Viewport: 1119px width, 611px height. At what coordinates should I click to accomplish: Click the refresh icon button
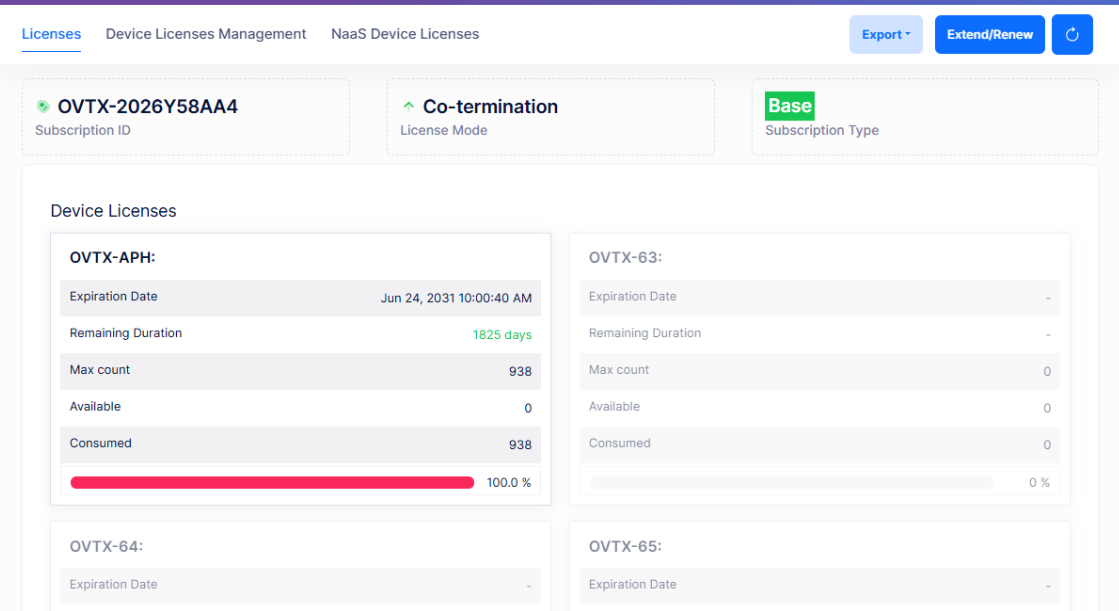[1072, 34]
